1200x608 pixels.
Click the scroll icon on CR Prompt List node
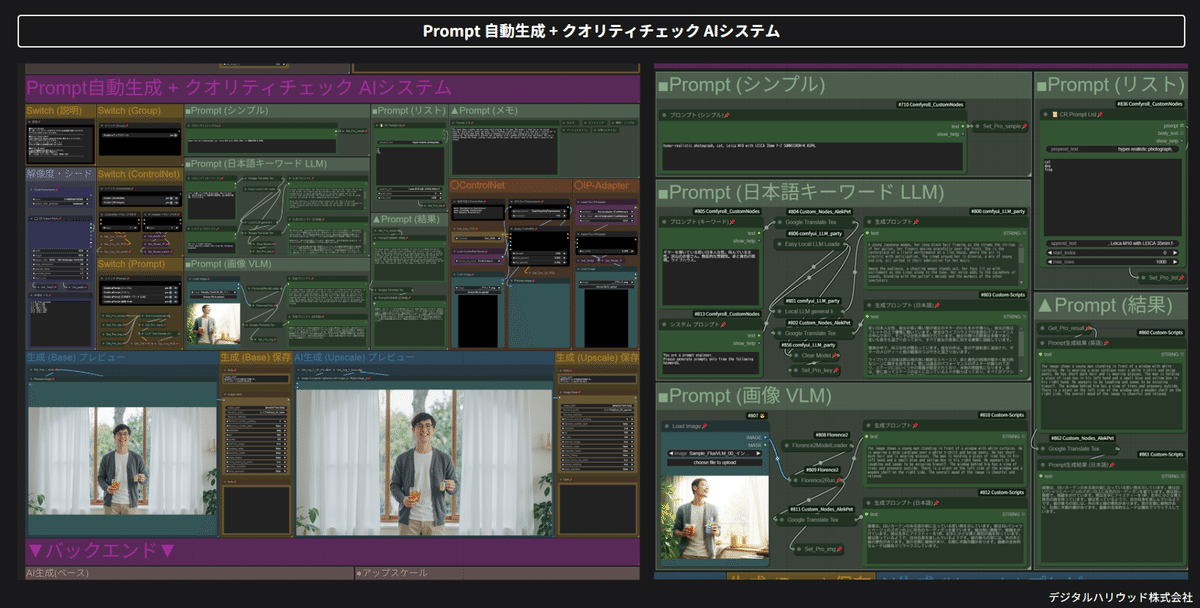point(1056,115)
